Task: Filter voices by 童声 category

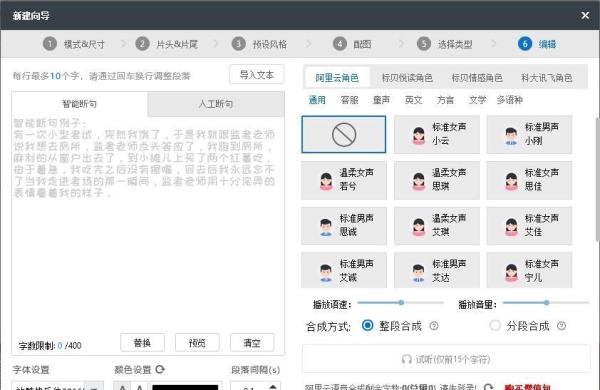Action: pyautogui.click(x=382, y=100)
